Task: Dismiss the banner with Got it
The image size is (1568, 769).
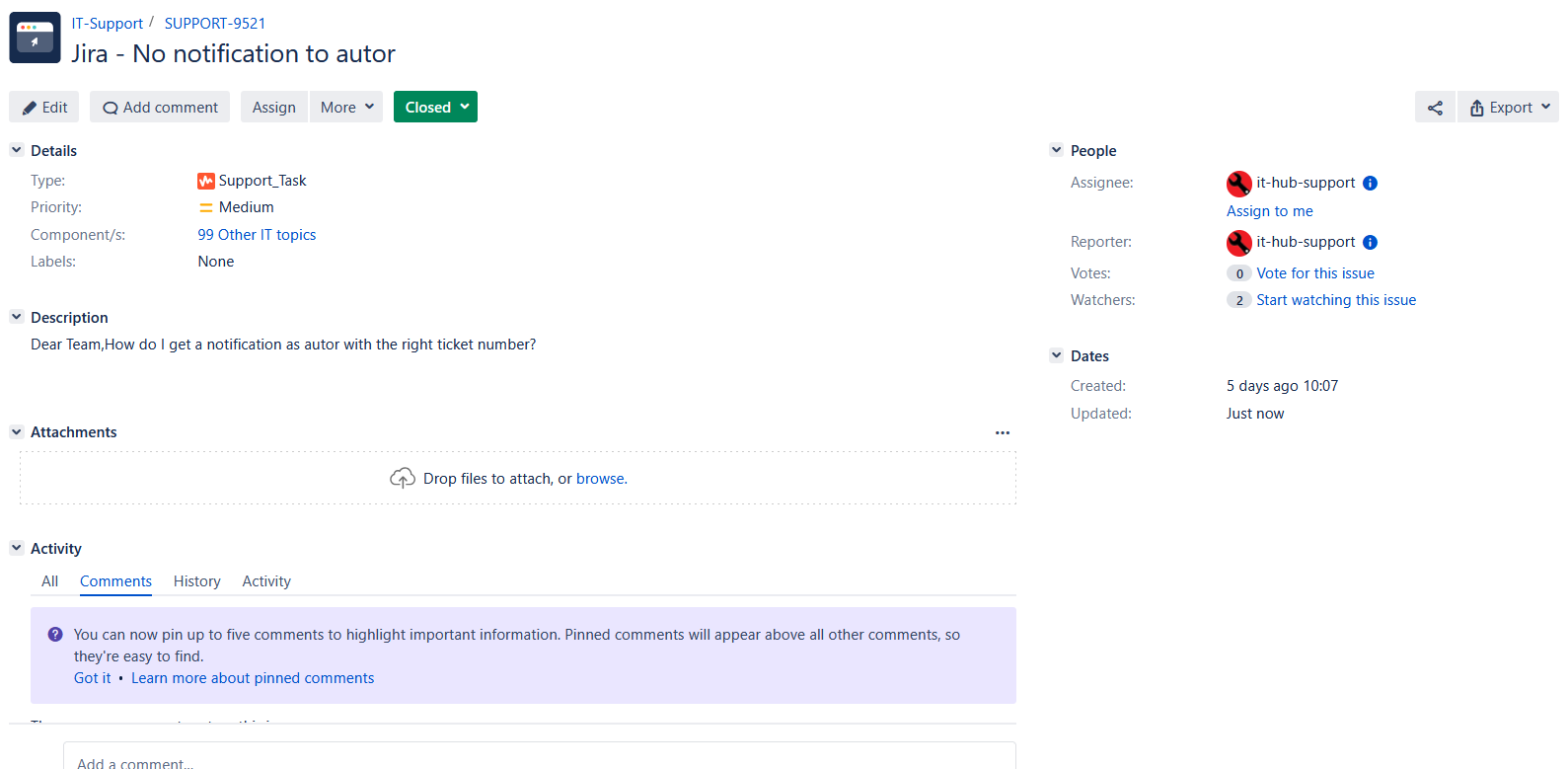Action: [x=92, y=678]
